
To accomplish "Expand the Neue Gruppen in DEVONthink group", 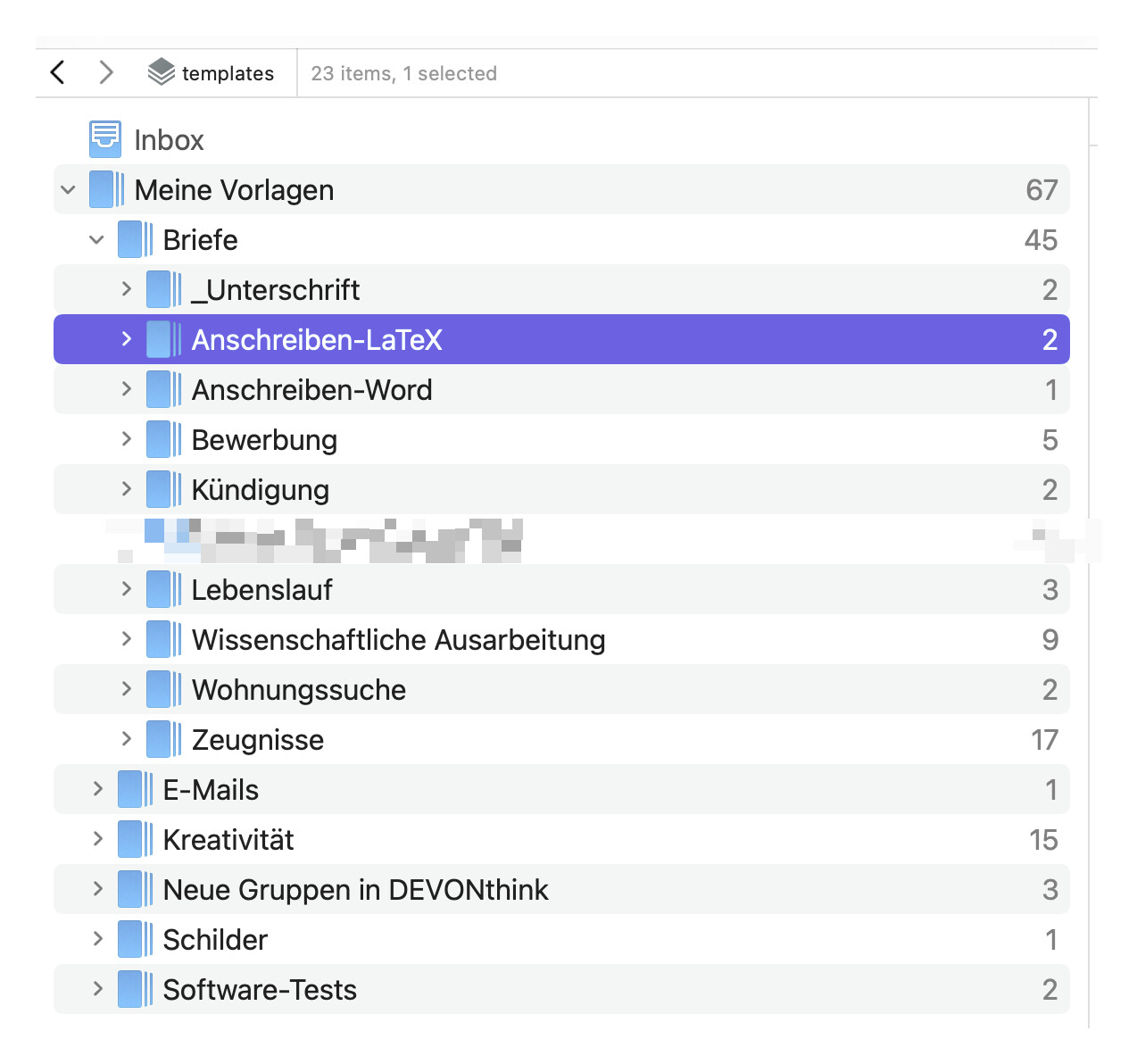I will point(97,889).
